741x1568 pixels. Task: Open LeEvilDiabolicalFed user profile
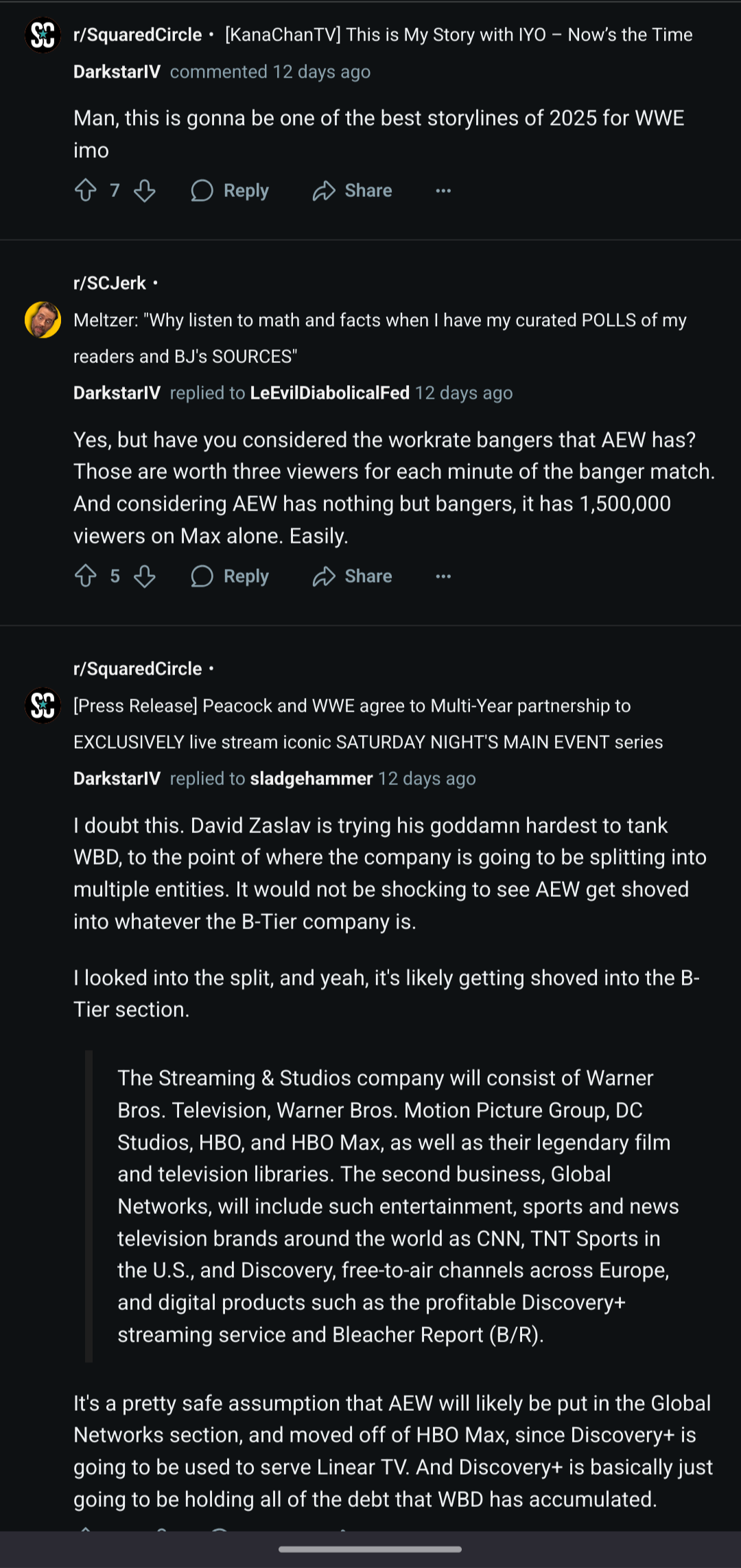click(329, 393)
